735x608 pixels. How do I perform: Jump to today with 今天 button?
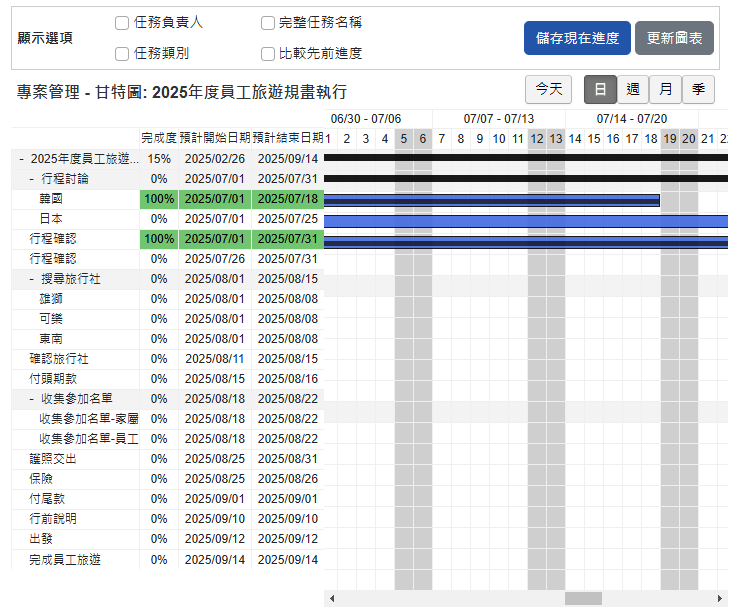click(x=548, y=89)
